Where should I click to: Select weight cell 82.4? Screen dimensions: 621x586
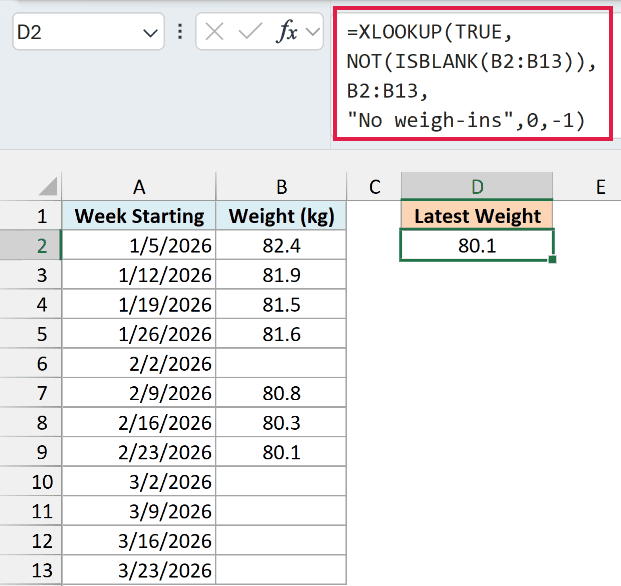[x=281, y=245]
